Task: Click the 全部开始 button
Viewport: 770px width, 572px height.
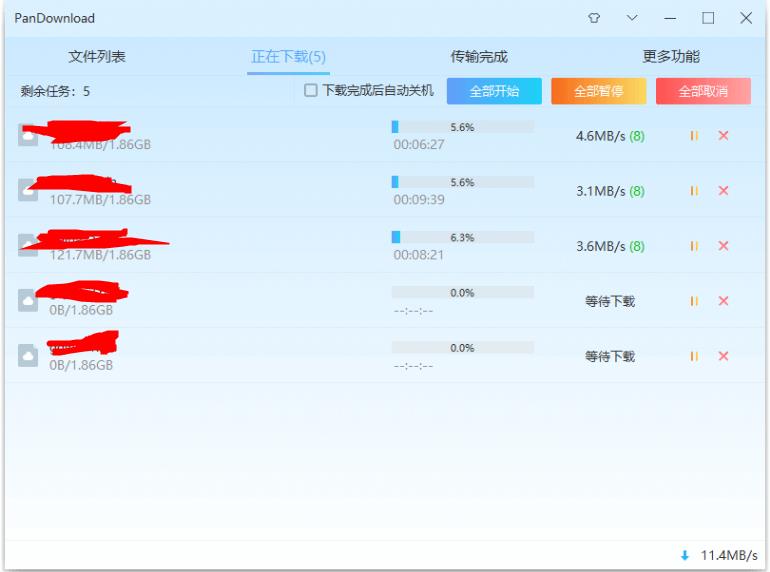Action: pos(494,91)
